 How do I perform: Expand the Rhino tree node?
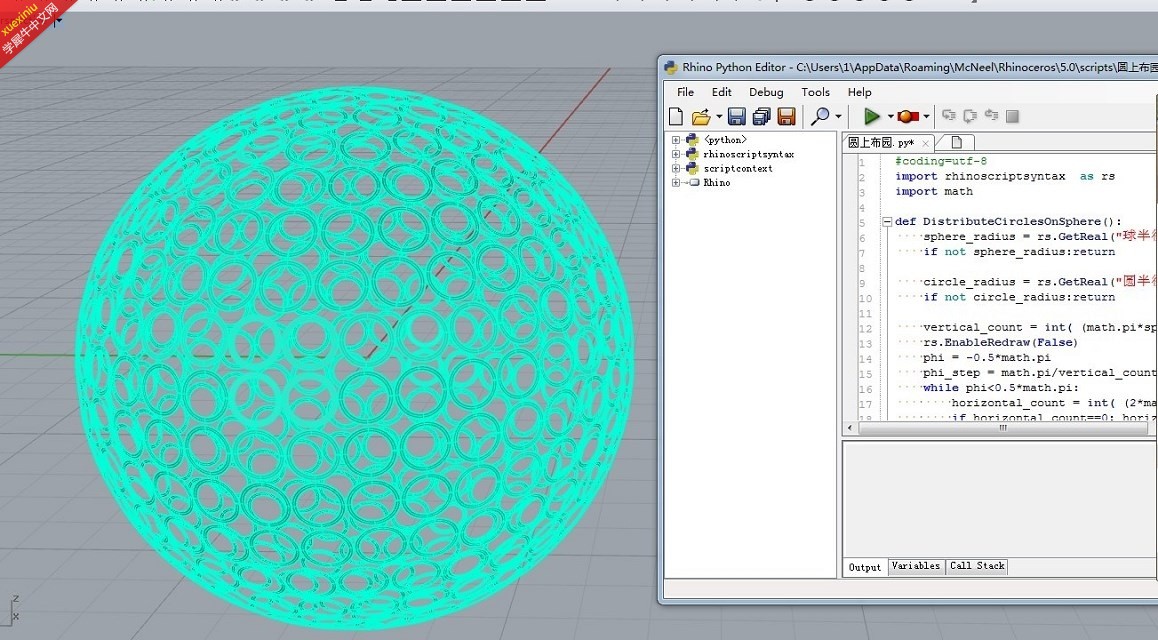click(676, 182)
